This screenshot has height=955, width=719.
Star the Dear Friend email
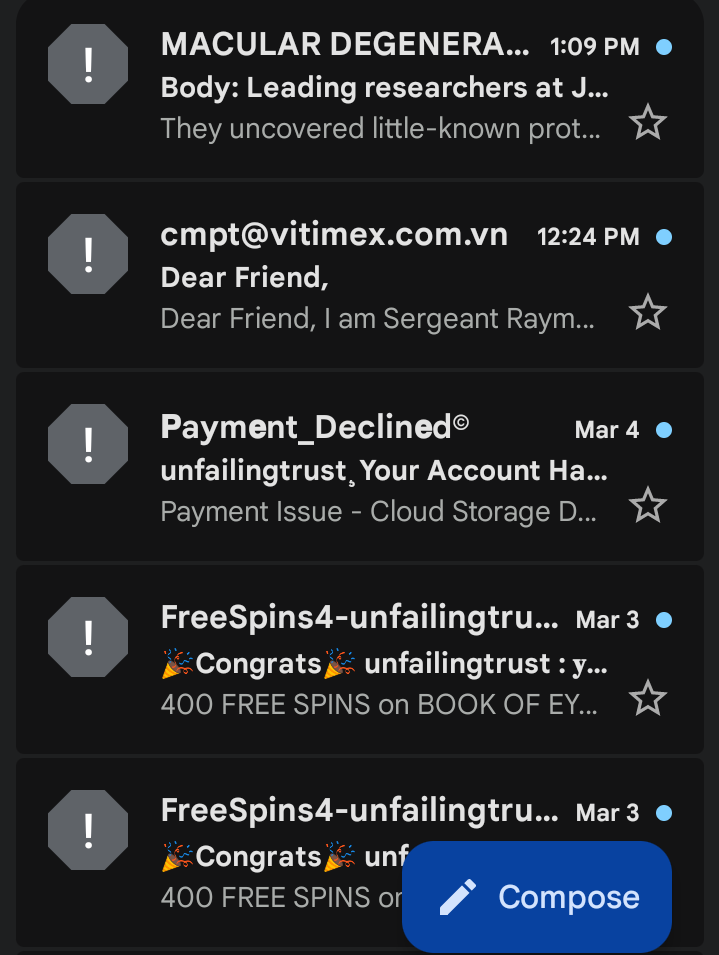pyautogui.click(x=648, y=313)
